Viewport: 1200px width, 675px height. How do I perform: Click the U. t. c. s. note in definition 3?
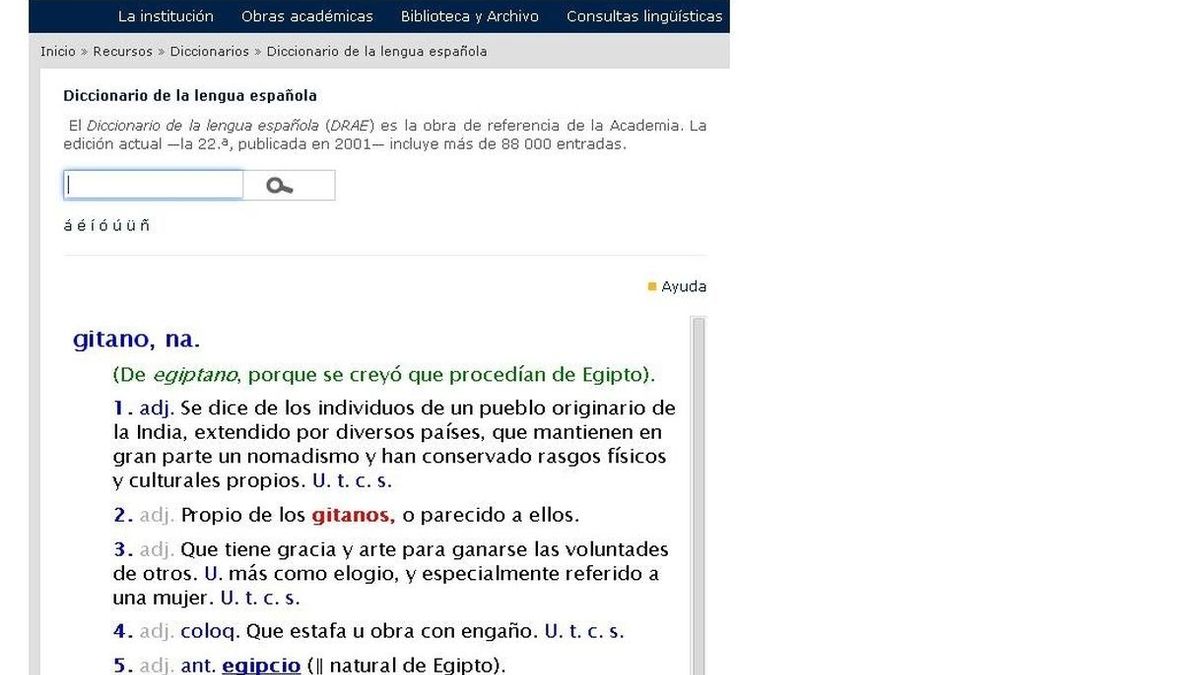click(x=260, y=599)
